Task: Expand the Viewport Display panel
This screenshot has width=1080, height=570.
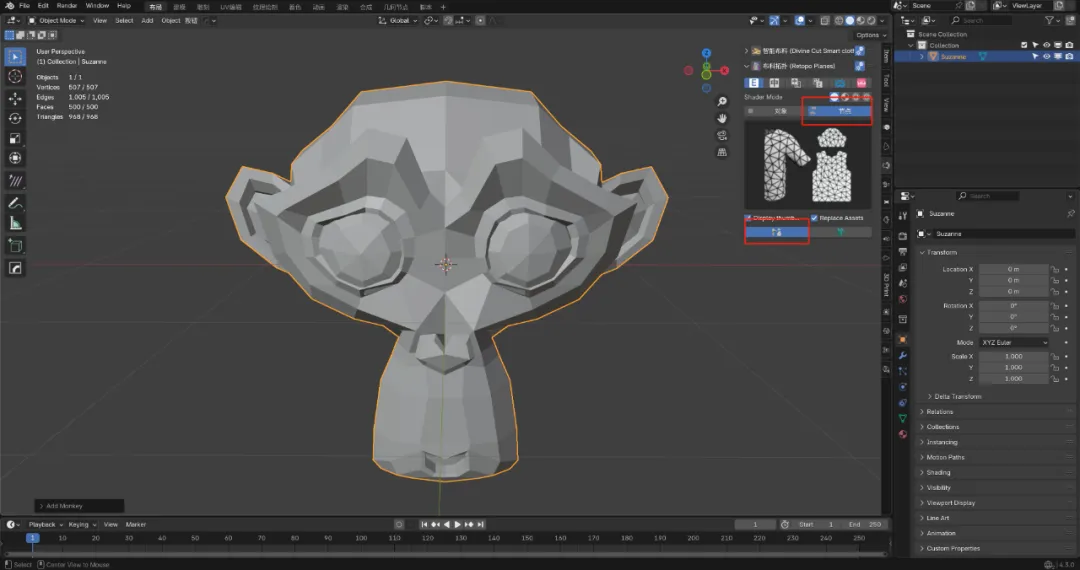Action: 950,503
